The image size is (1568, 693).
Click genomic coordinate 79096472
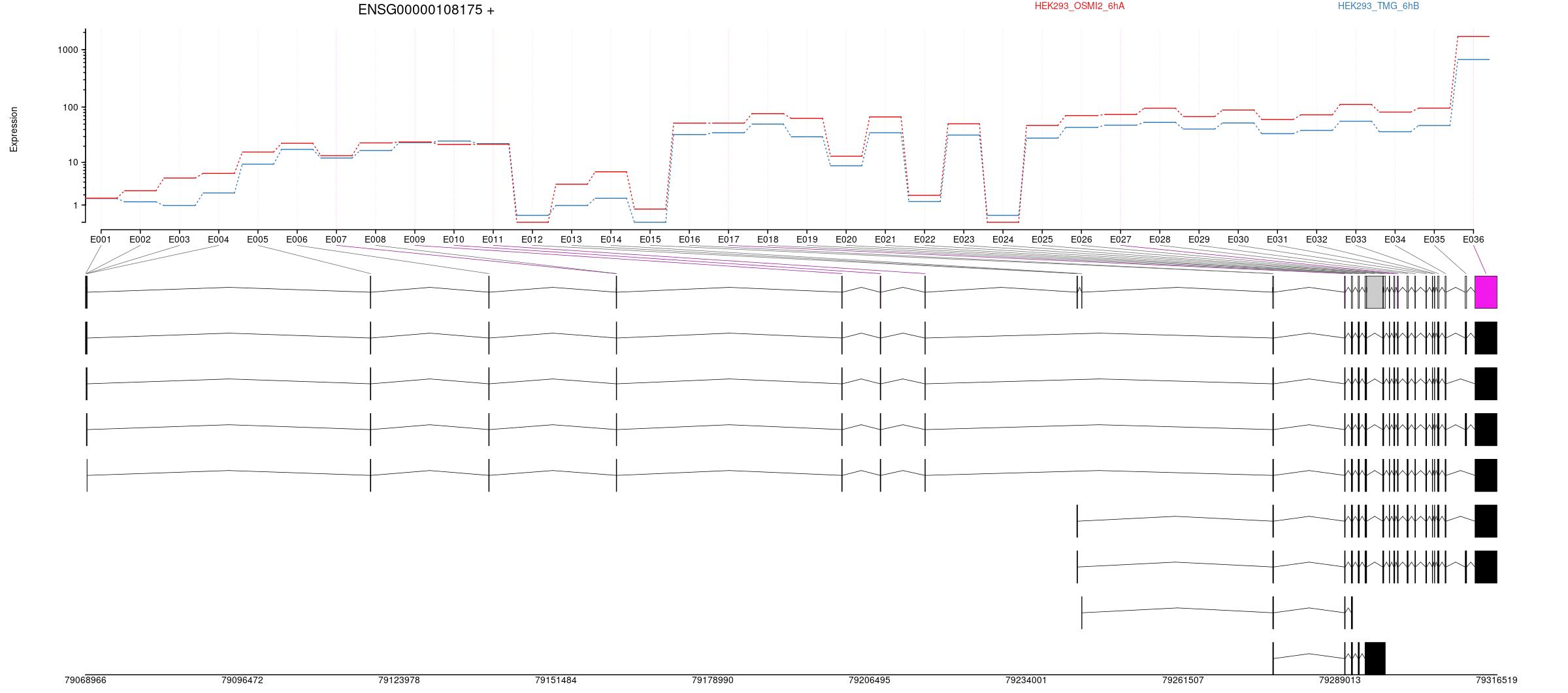tap(242, 681)
